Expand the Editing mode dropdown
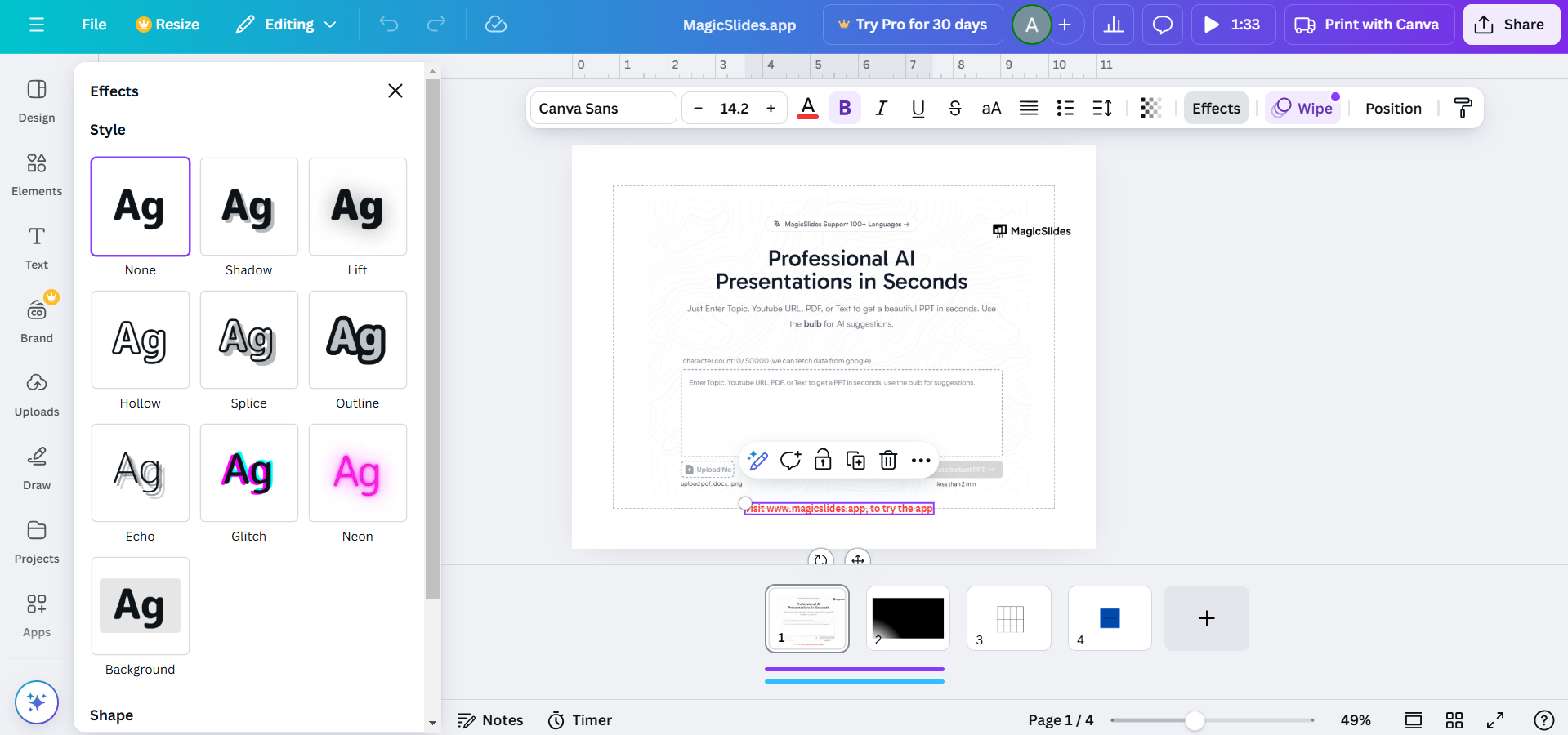The height and width of the screenshot is (735, 1568). point(287,24)
